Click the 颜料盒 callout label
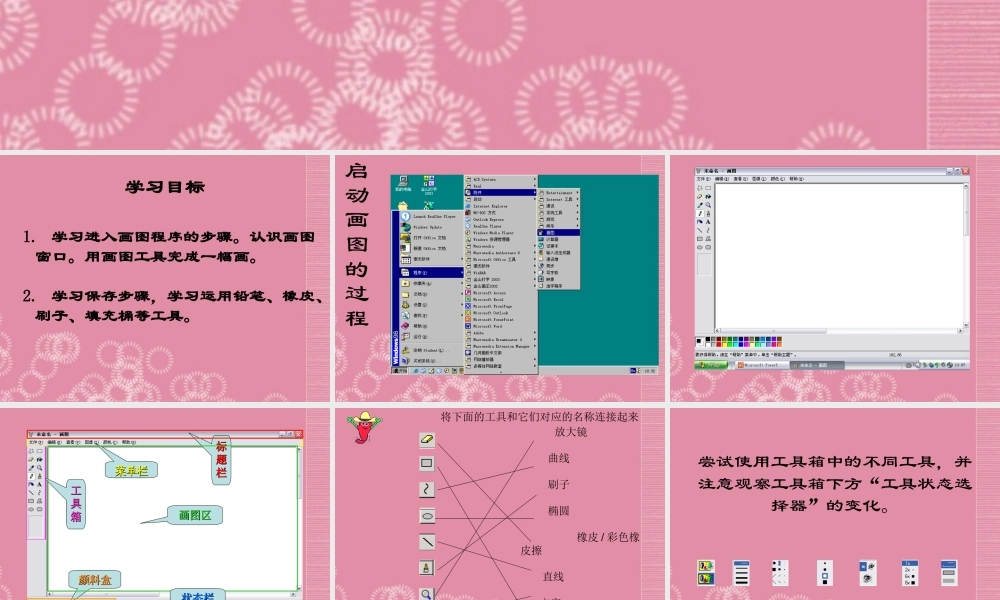 pyautogui.click(x=95, y=580)
